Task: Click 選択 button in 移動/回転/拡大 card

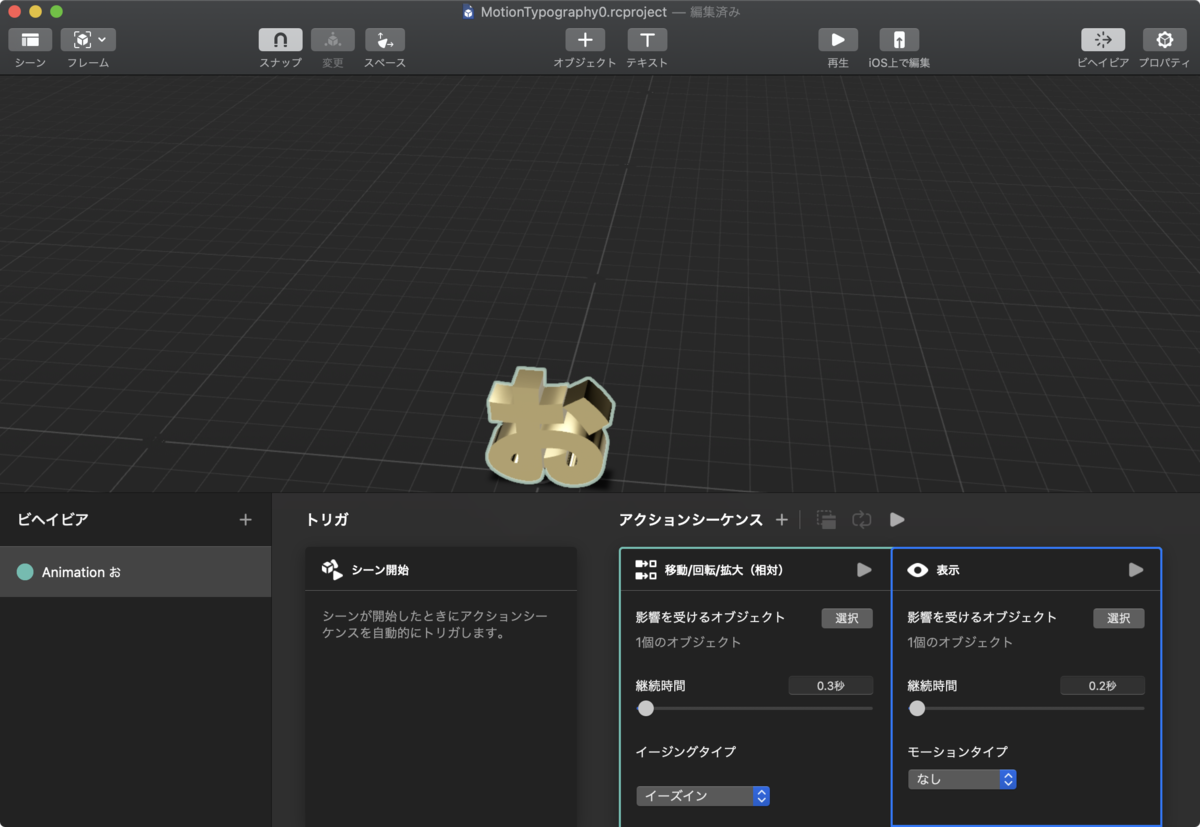Action: point(847,618)
